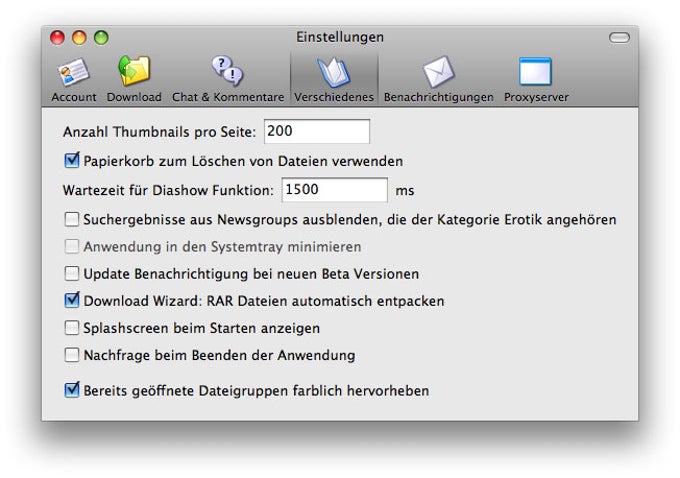
Task: Open Benachrichtigungen envelope icon
Action: point(438,72)
